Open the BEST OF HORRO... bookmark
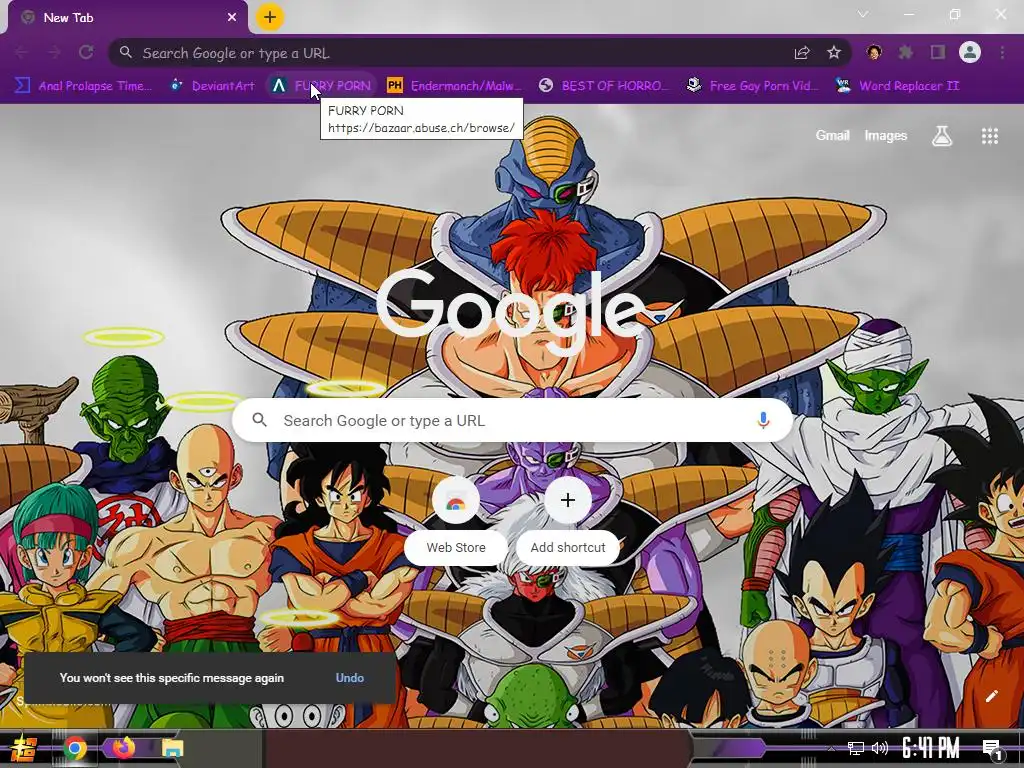 (x=603, y=86)
